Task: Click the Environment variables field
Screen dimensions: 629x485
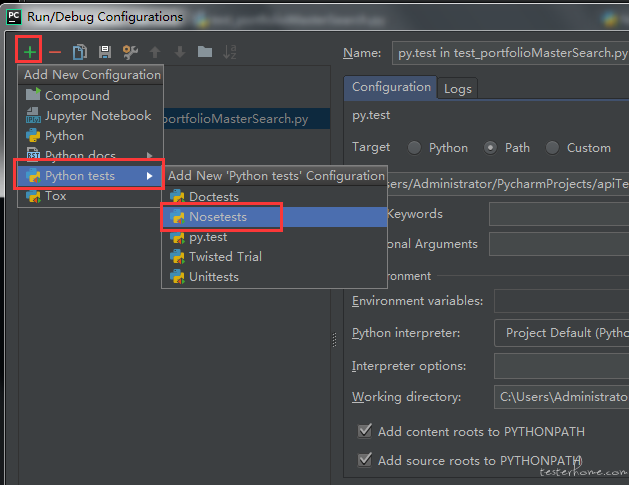Action: pyautogui.click(x=562, y=301)
